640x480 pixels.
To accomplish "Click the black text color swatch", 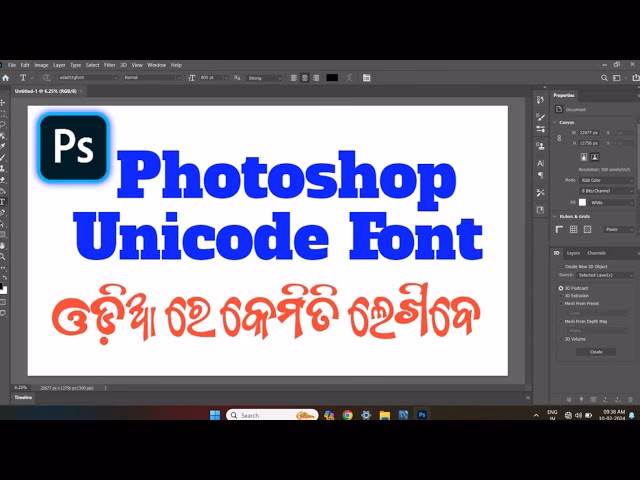I will pos(332,78).
